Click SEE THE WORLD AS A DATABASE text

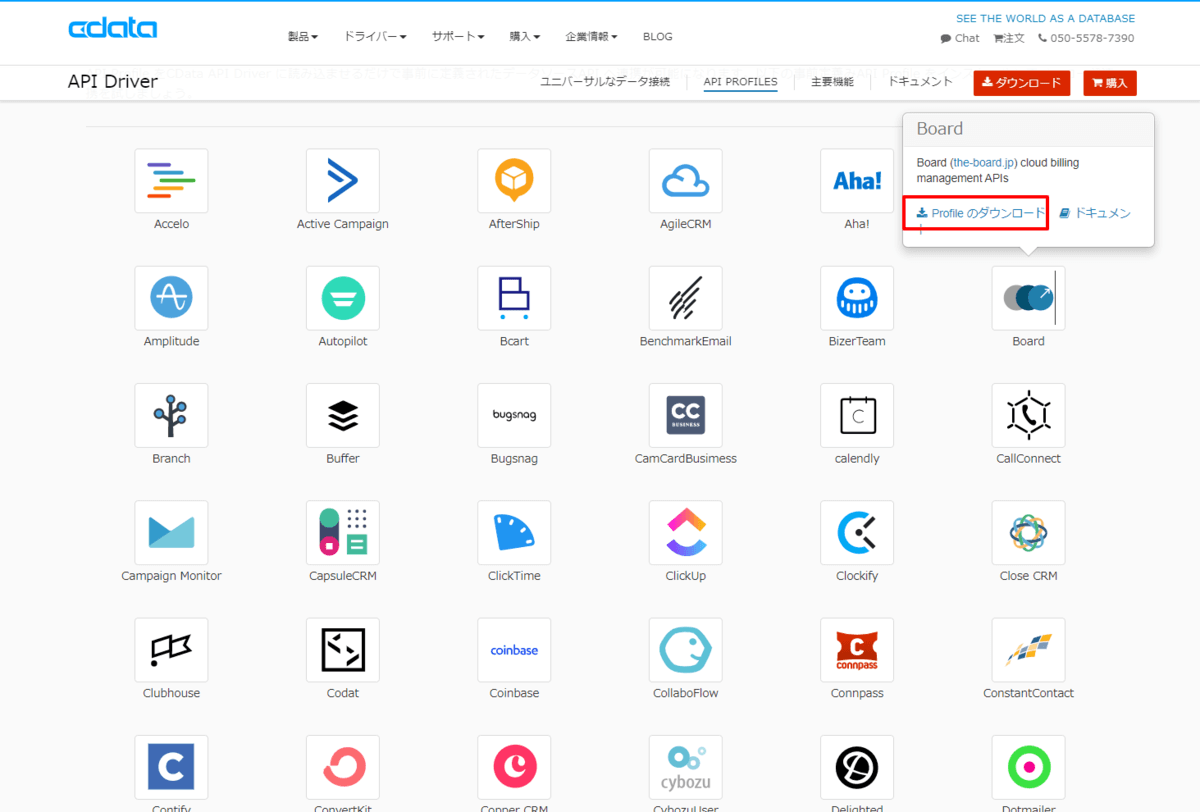point(1045,18)
